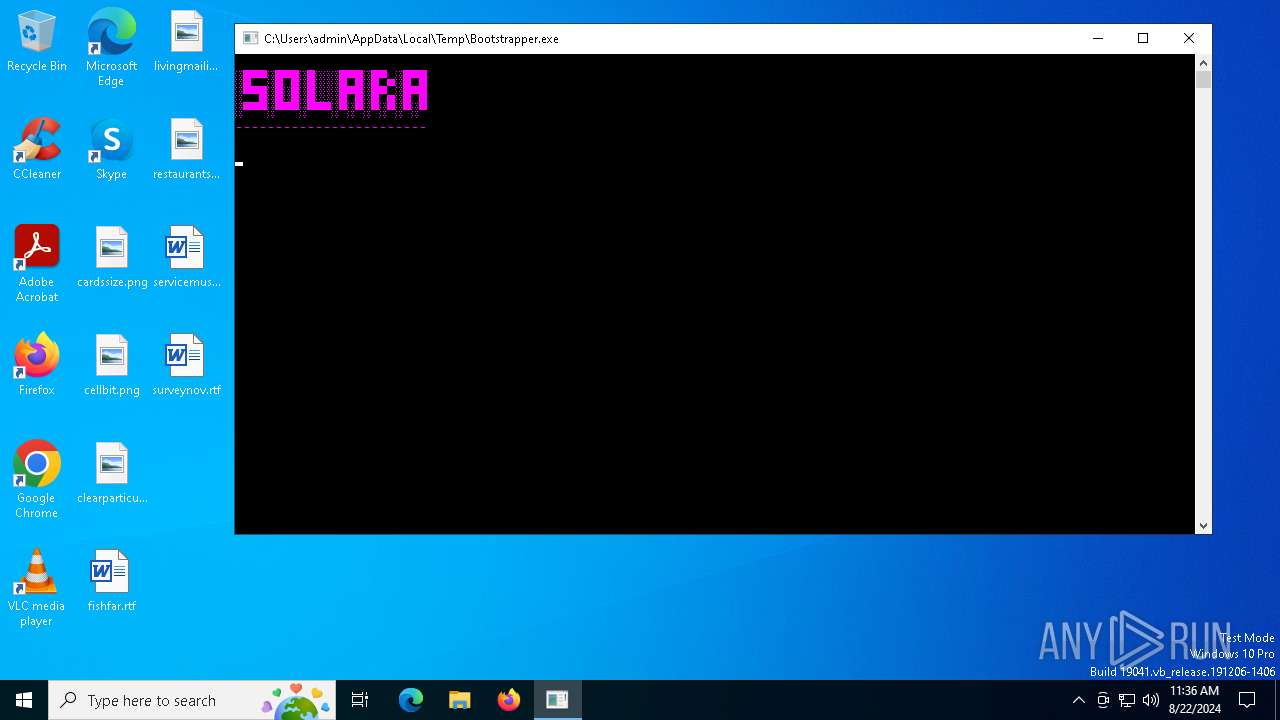Screen dimensions: 1280x720
Task: Select the restaurants... image file
Action: pyautogui.click(x=186, y=149)
